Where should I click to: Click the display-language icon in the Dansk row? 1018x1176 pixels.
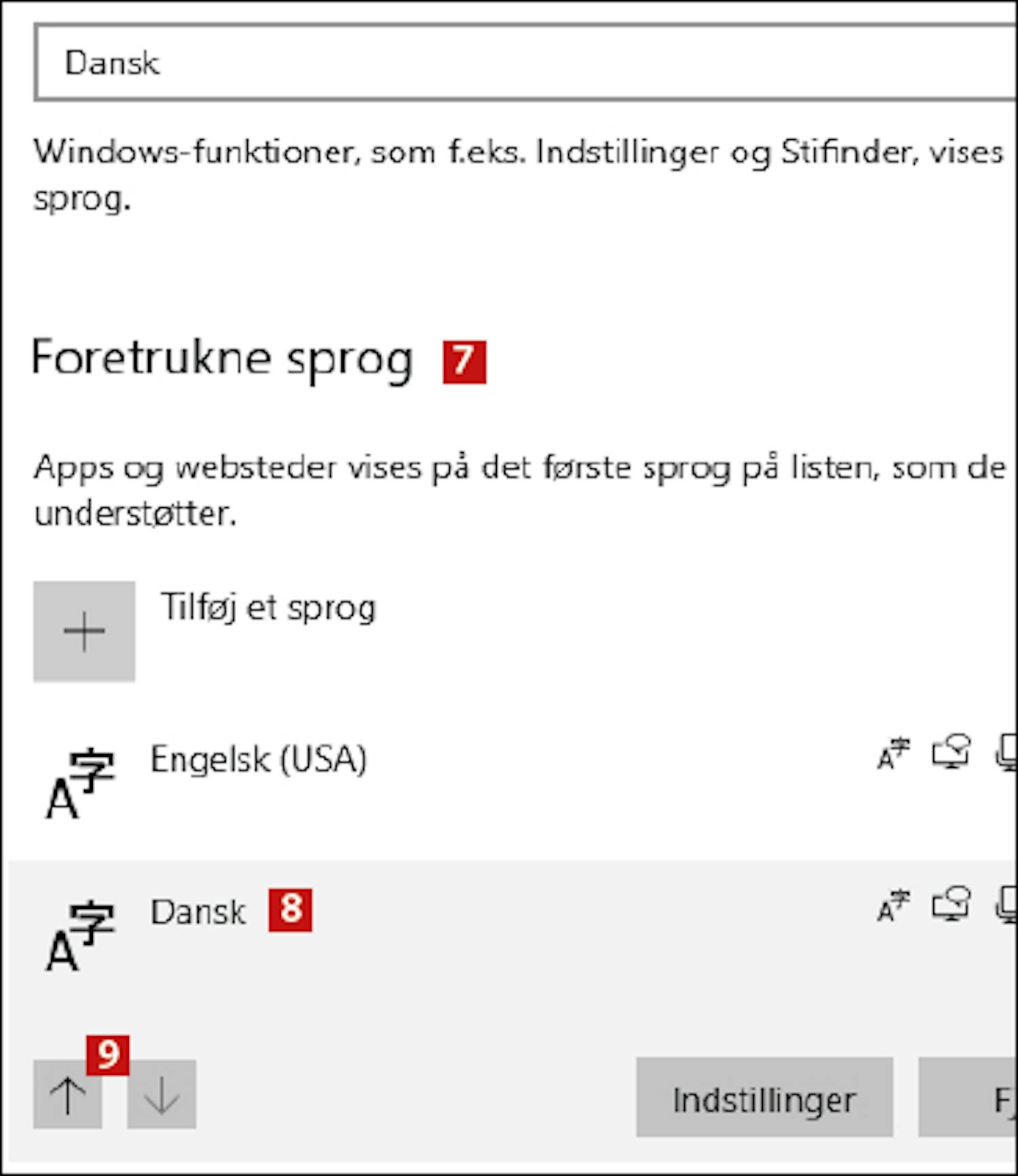point(893,906)
